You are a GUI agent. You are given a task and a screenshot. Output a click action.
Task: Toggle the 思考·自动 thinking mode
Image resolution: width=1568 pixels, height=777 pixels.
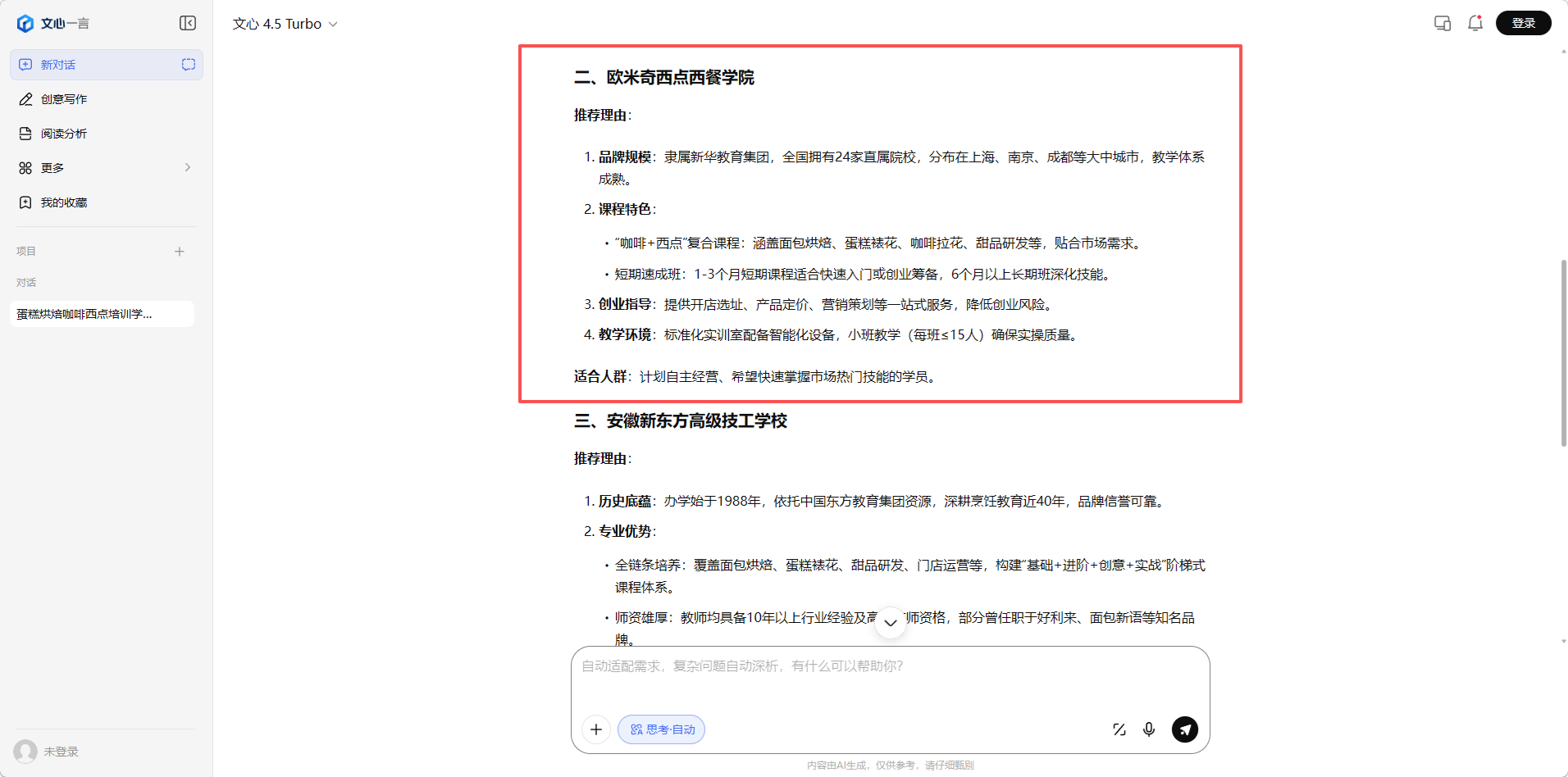pos(661,729)
